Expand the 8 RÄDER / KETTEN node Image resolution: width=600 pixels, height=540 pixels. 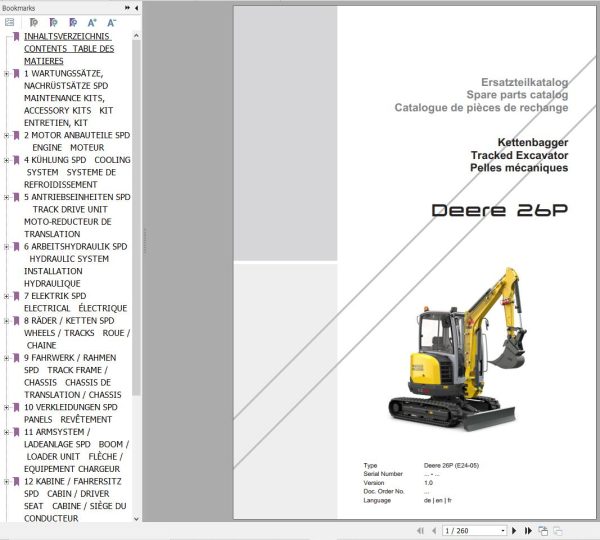click(x=7, y=321)
